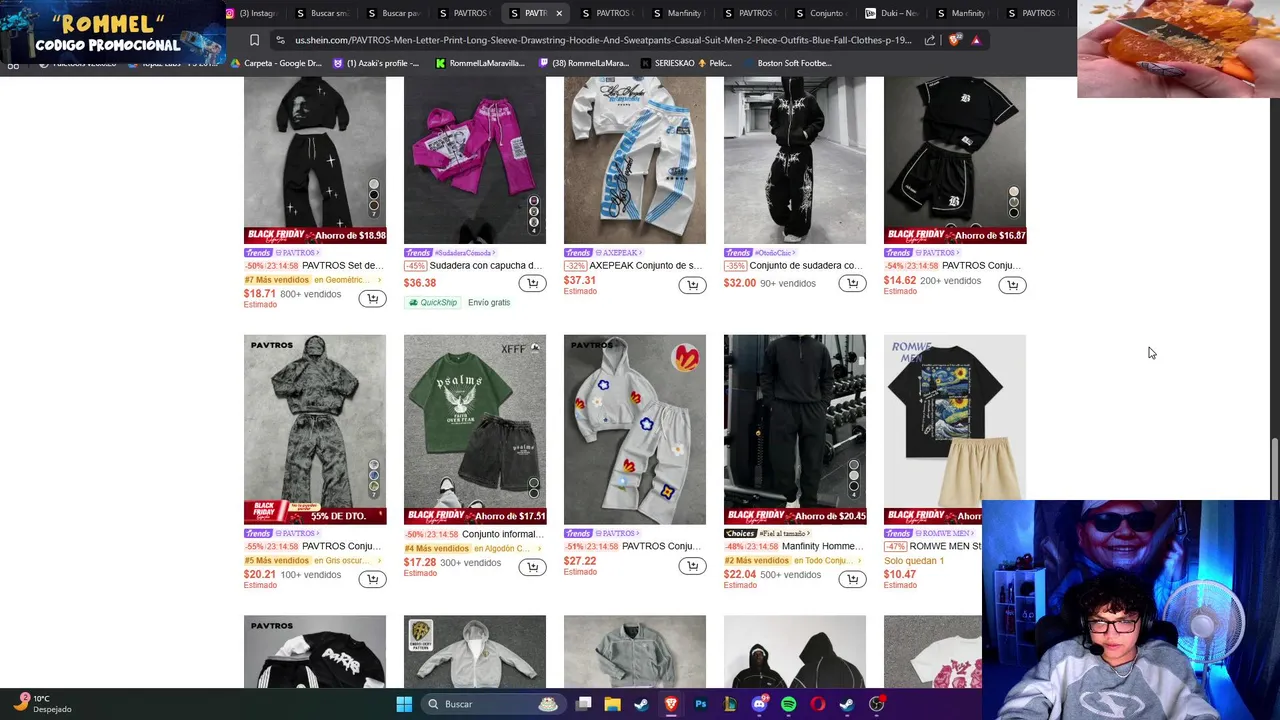Click the page vertical scrollbar thumb
Image resolution: width=1280 pixels, height=720 pixels.
tap(1274, 469)
